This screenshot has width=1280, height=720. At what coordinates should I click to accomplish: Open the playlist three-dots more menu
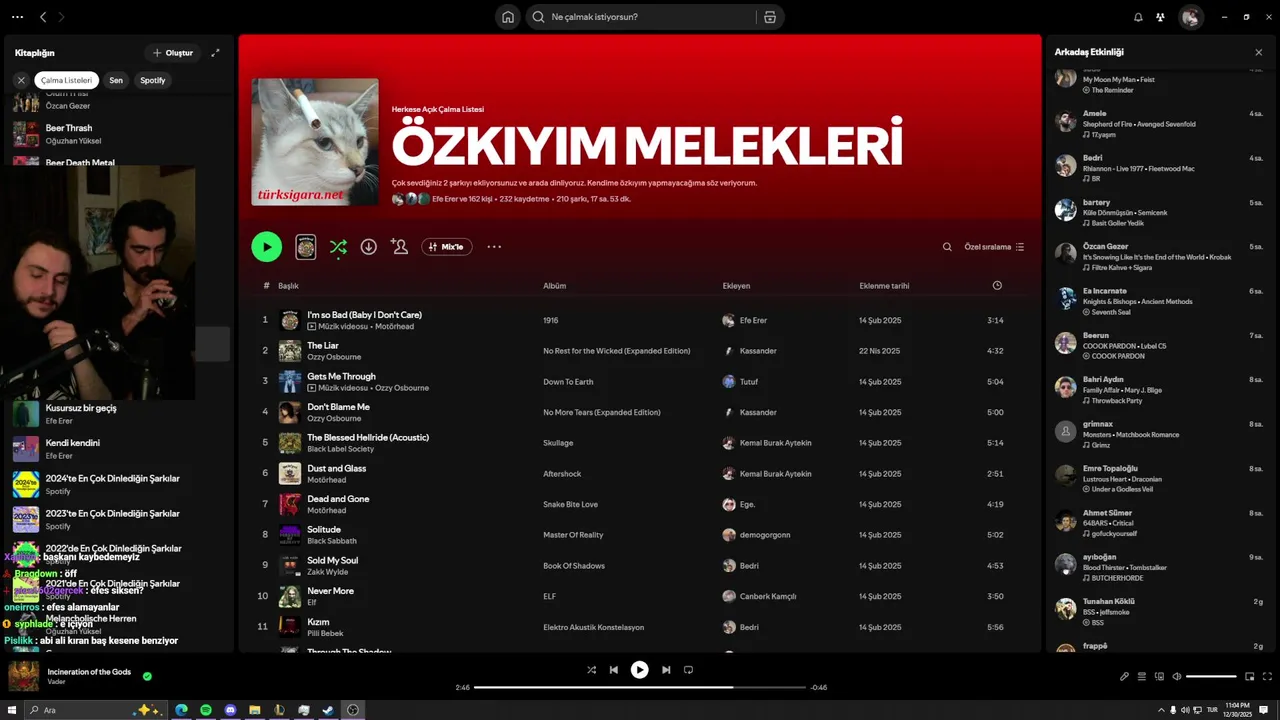point(494,247)
